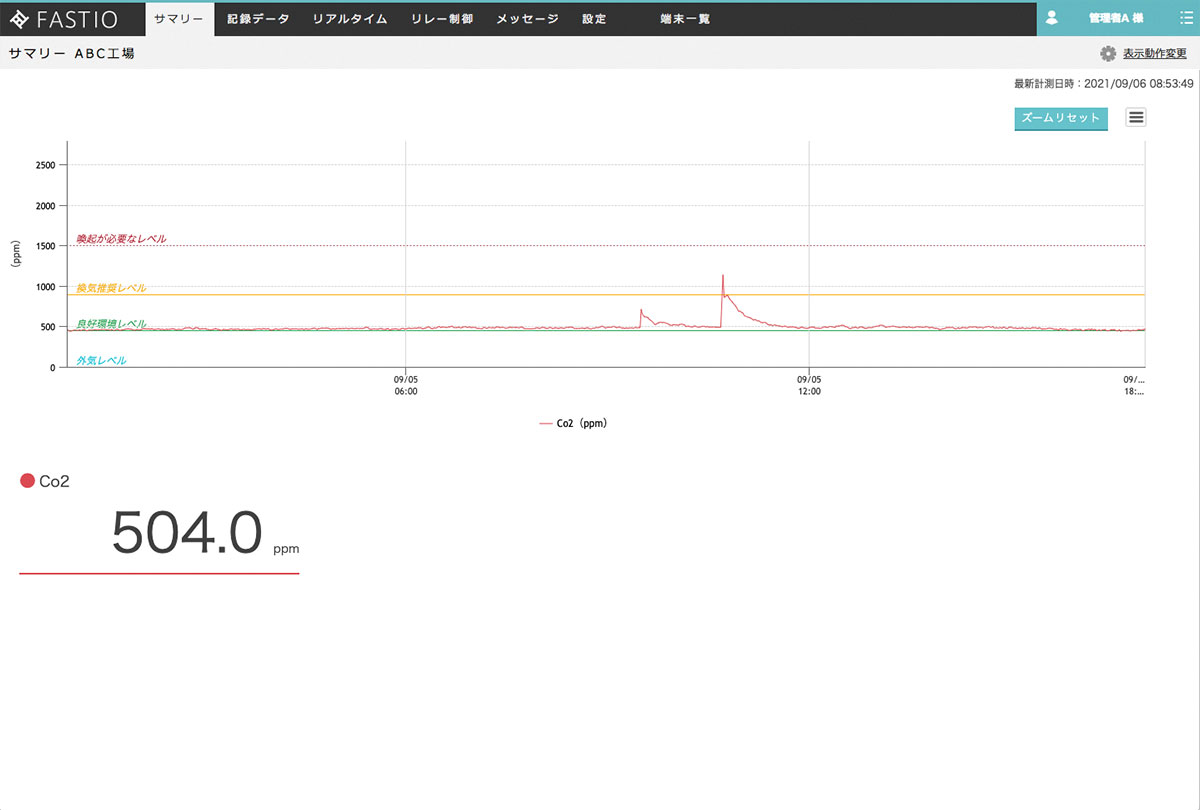Open the サマリー tab
This screenshot has width=1200, height=810.
(180, 19)
